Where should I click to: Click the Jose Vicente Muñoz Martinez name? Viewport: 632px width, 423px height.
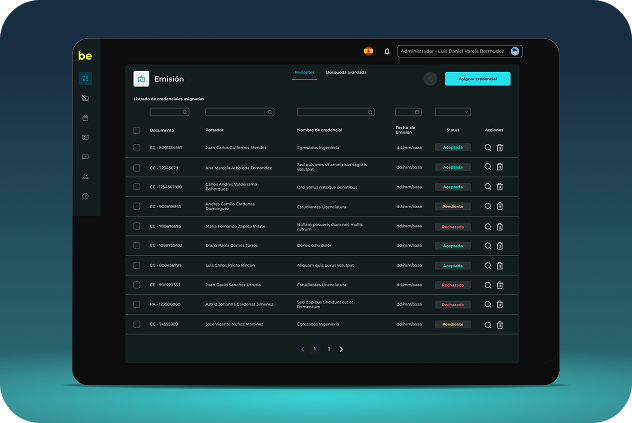(234, 324)
